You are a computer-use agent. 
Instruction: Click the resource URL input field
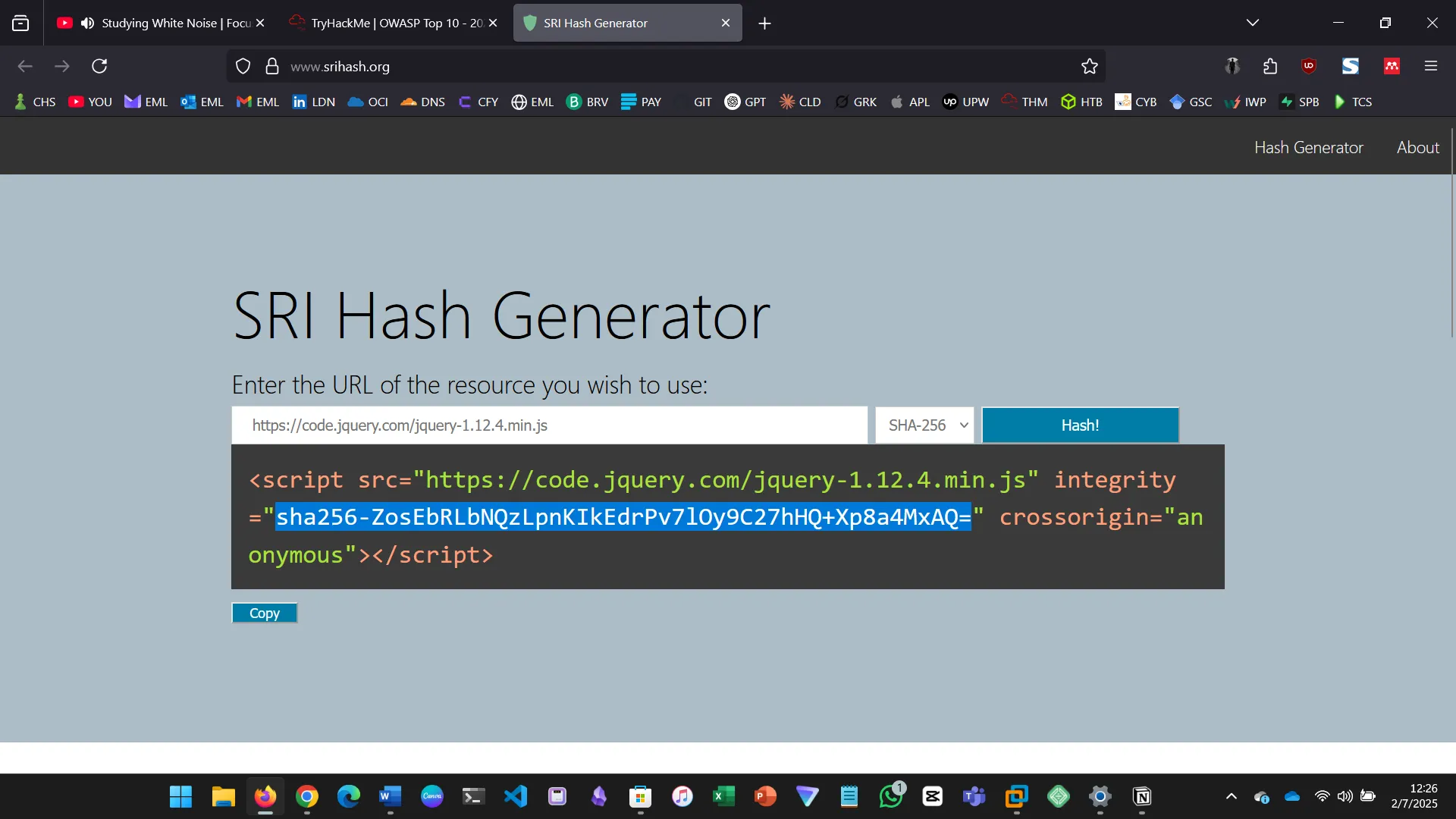tap(549, 425)
